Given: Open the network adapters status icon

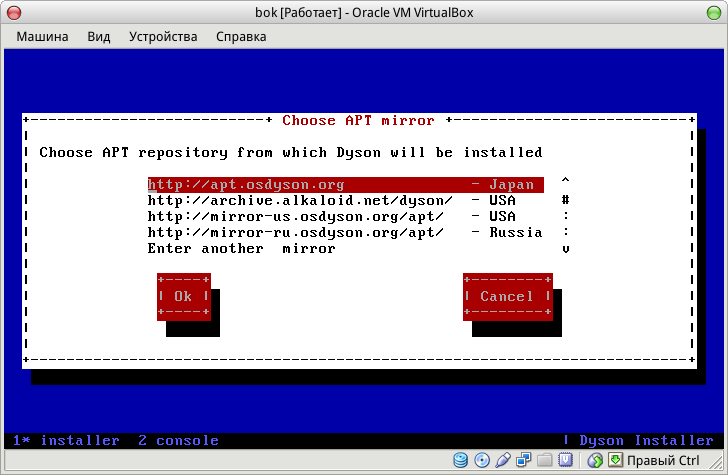Looking at the screenshot, I should (523, 460).
